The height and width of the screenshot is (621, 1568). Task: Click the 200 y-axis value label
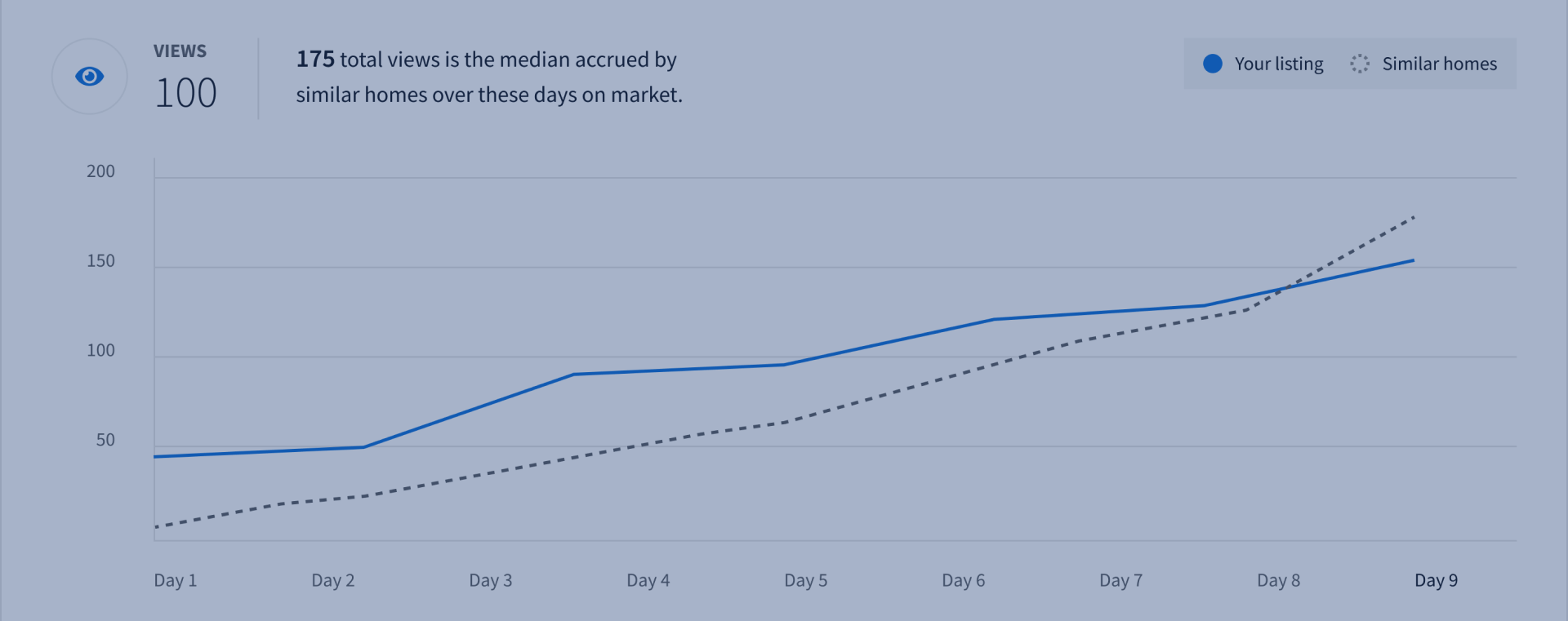(x=100, y=171)
